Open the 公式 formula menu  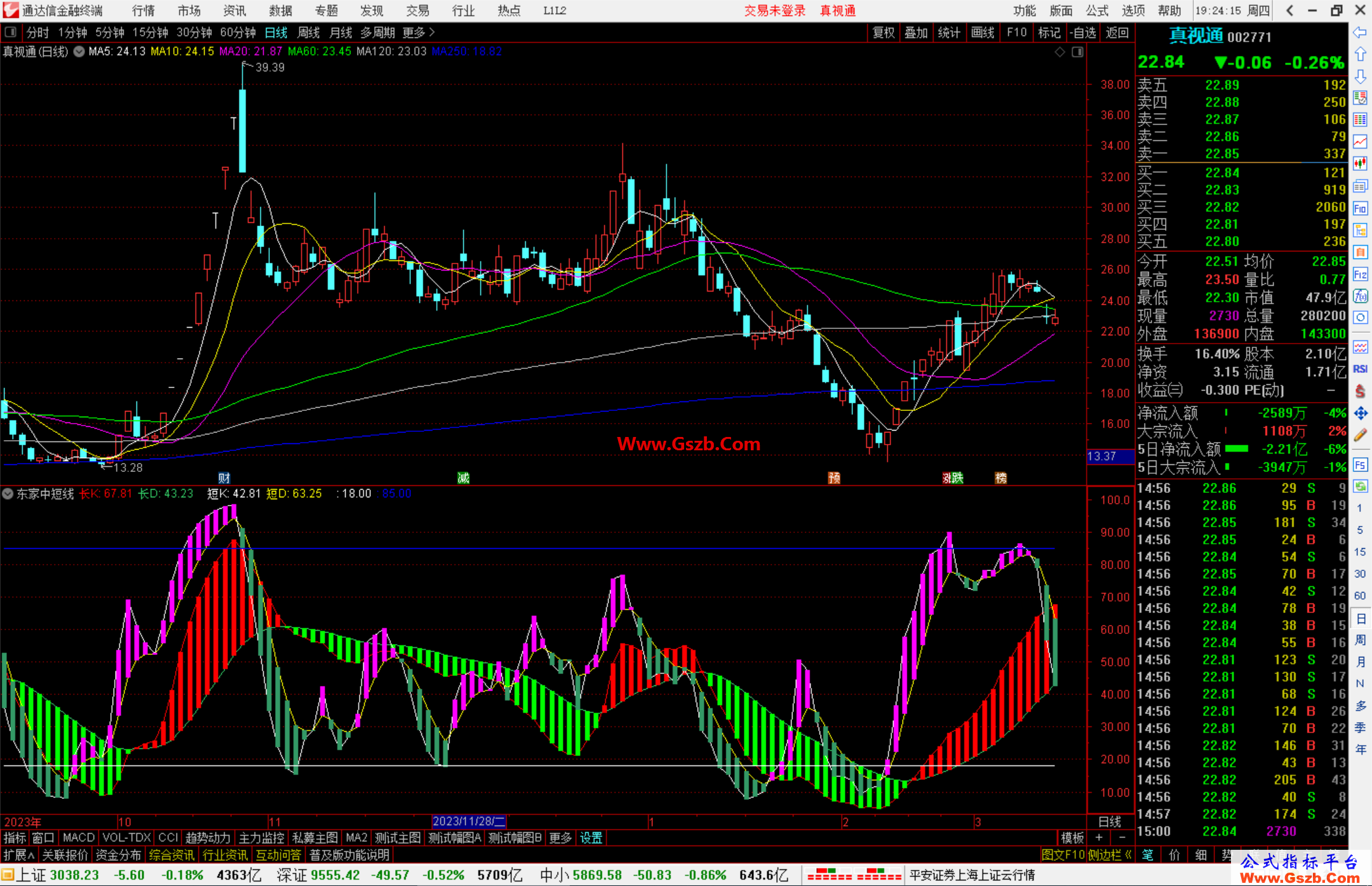(x=1097, y=11)
